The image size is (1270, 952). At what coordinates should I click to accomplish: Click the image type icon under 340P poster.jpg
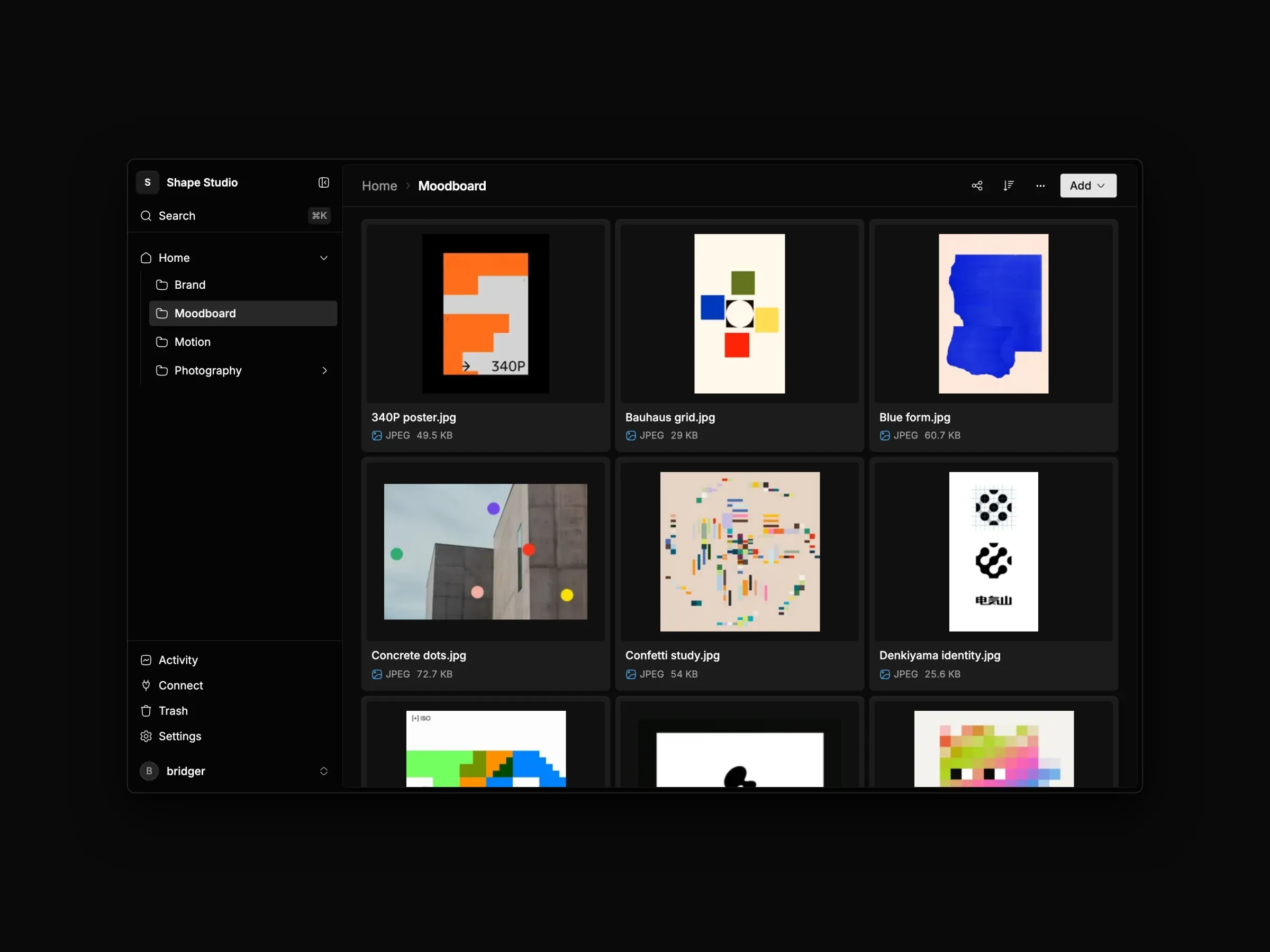377,436
